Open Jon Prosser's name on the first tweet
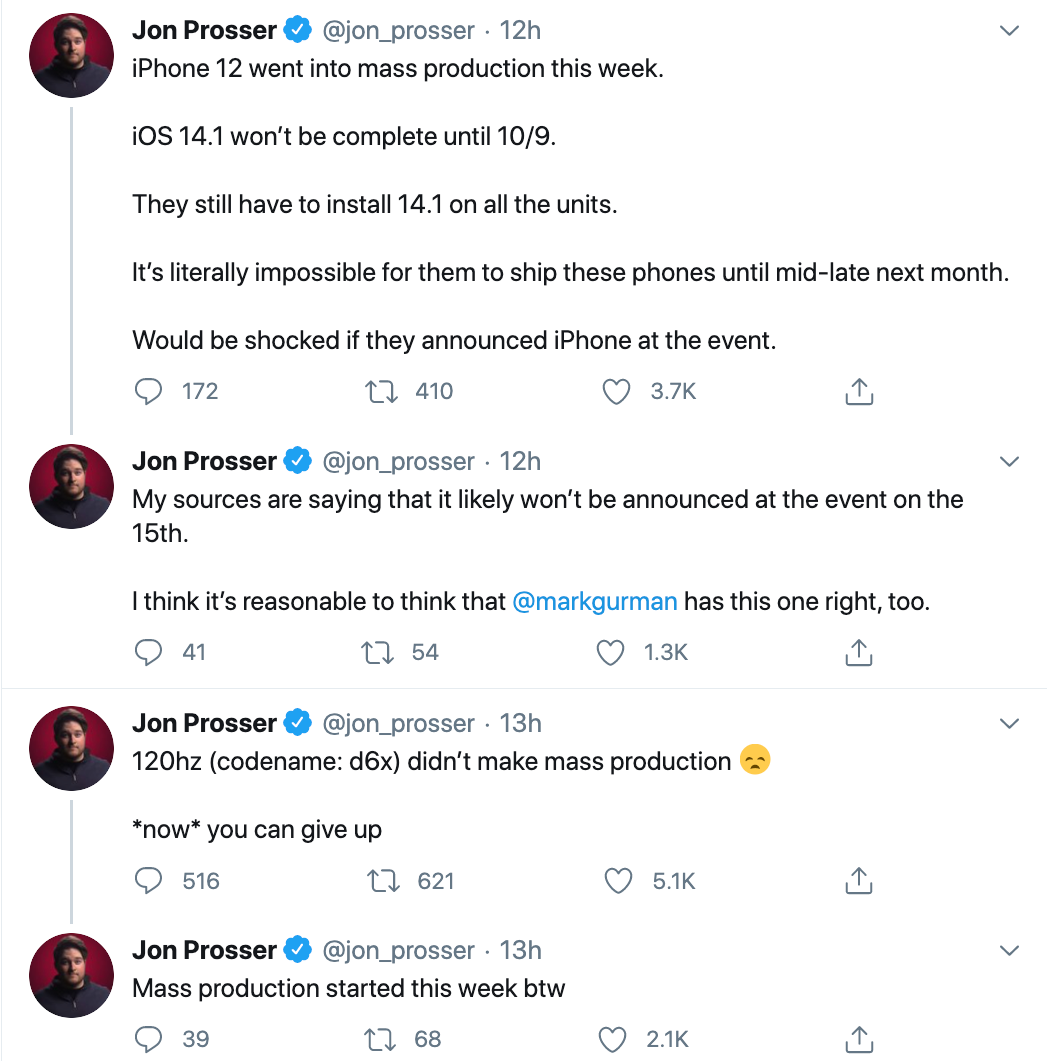The height and width of the screenshot is (1061, 1047). tap(204, 31)
